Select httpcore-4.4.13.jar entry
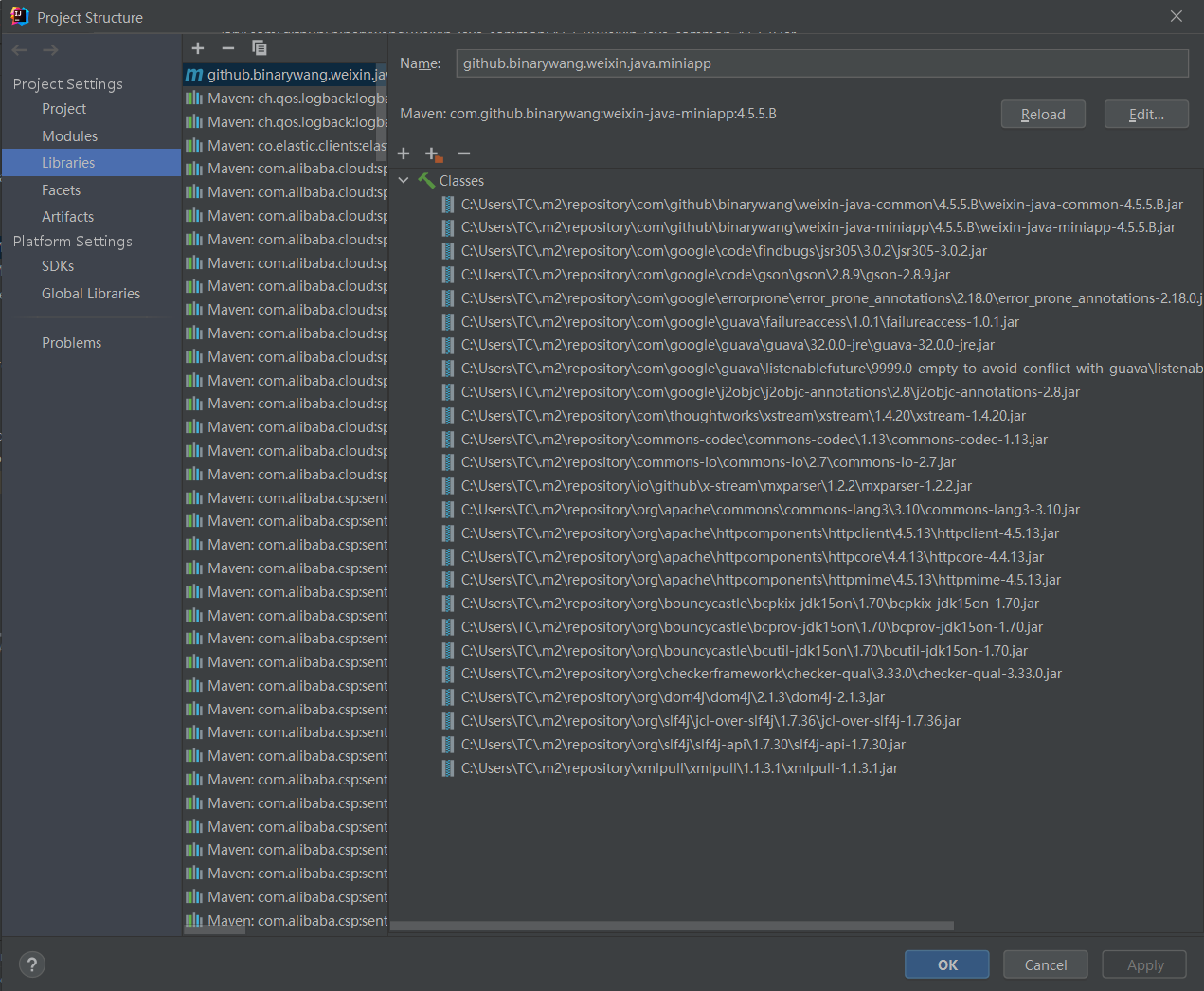Image resolution: width=1204 pixels, height=991 pixels. coord(744,557)
